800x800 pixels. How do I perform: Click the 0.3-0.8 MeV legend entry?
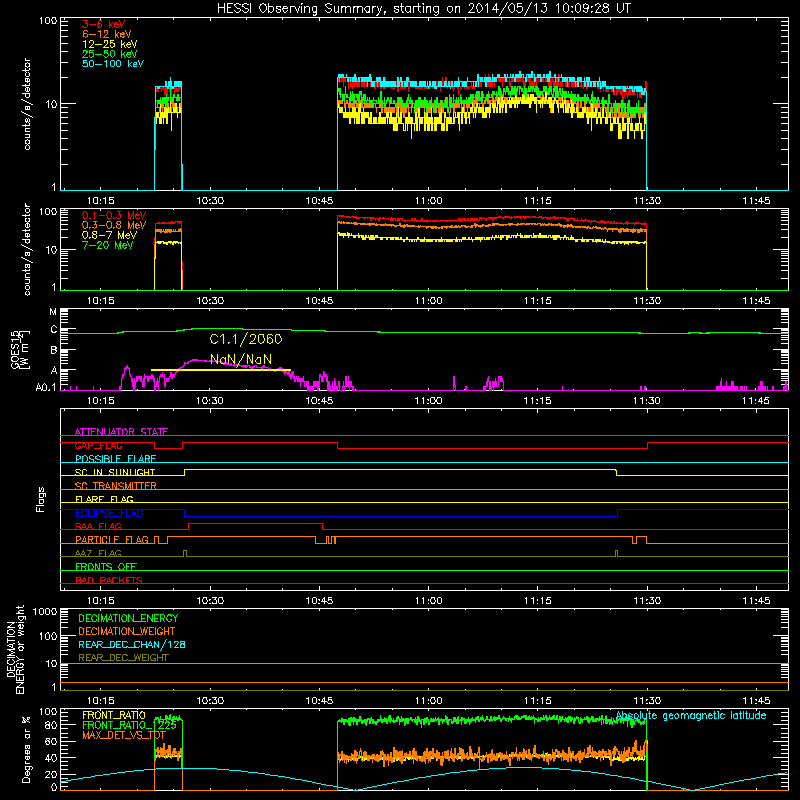point(114,225)
